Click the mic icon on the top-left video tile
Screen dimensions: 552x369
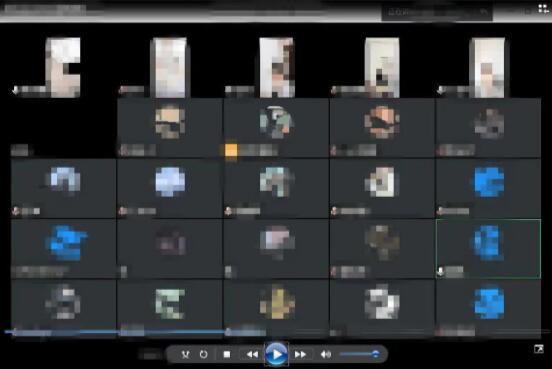pos(15,90)
